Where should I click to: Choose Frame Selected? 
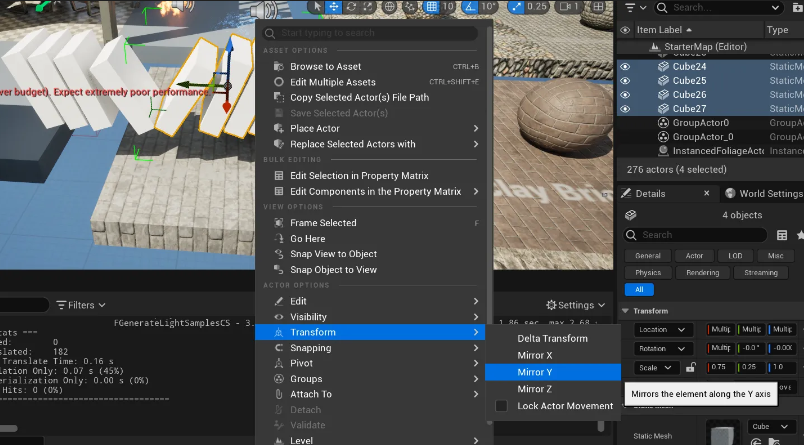click(370, 223)
